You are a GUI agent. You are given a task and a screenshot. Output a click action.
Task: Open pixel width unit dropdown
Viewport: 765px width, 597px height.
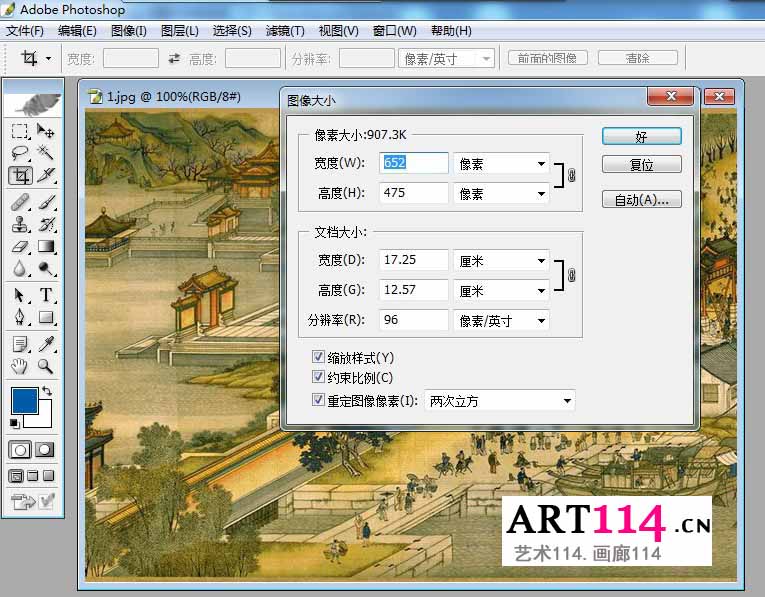click(501, 164)
